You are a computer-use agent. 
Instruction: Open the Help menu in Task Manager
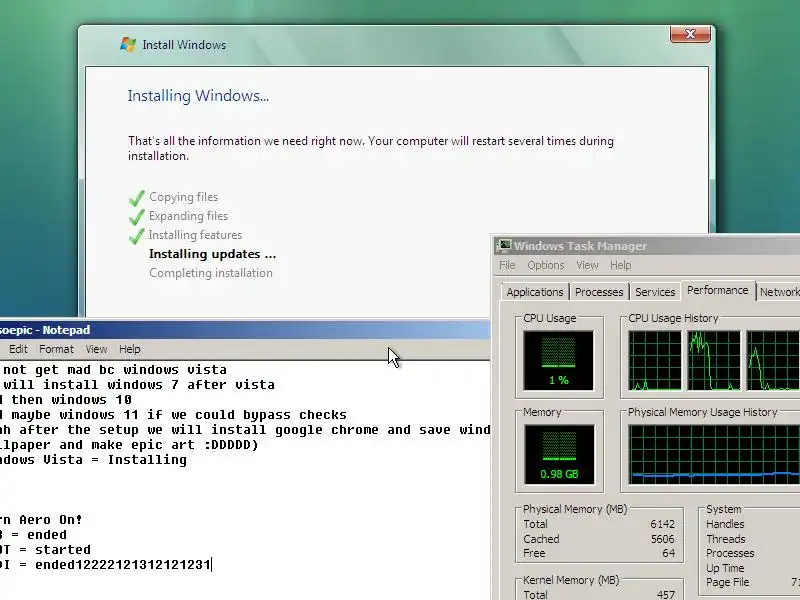pyautogui.click(x=620, y=265)
